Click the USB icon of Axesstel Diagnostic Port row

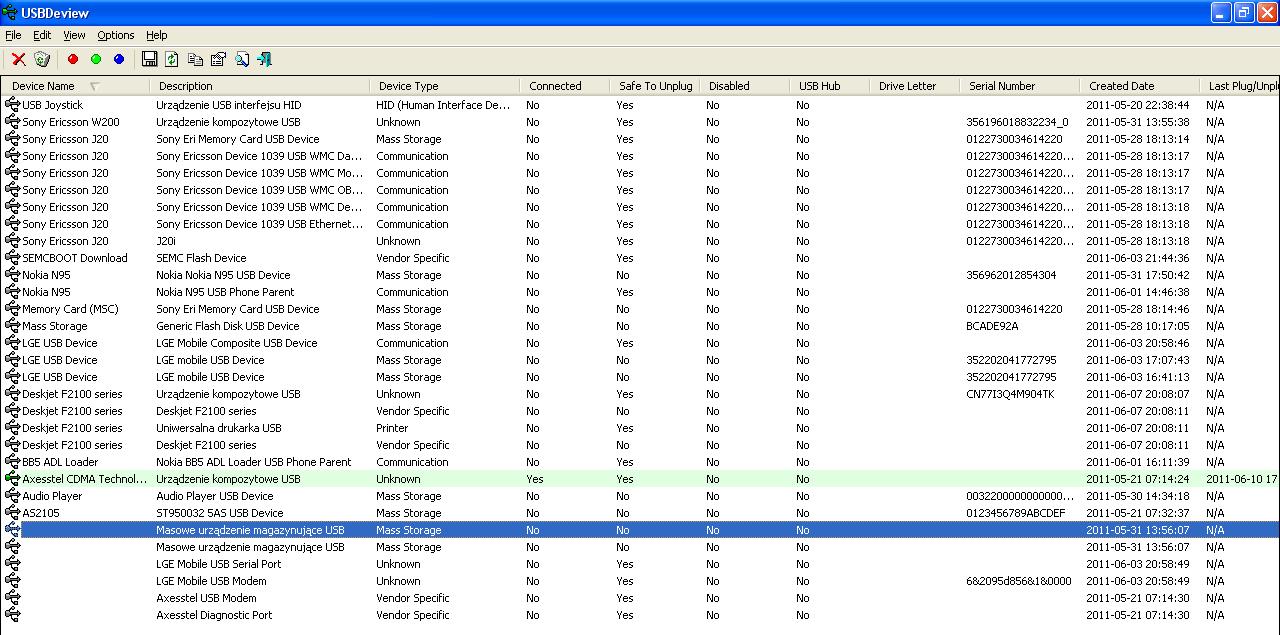pos(12,614)
